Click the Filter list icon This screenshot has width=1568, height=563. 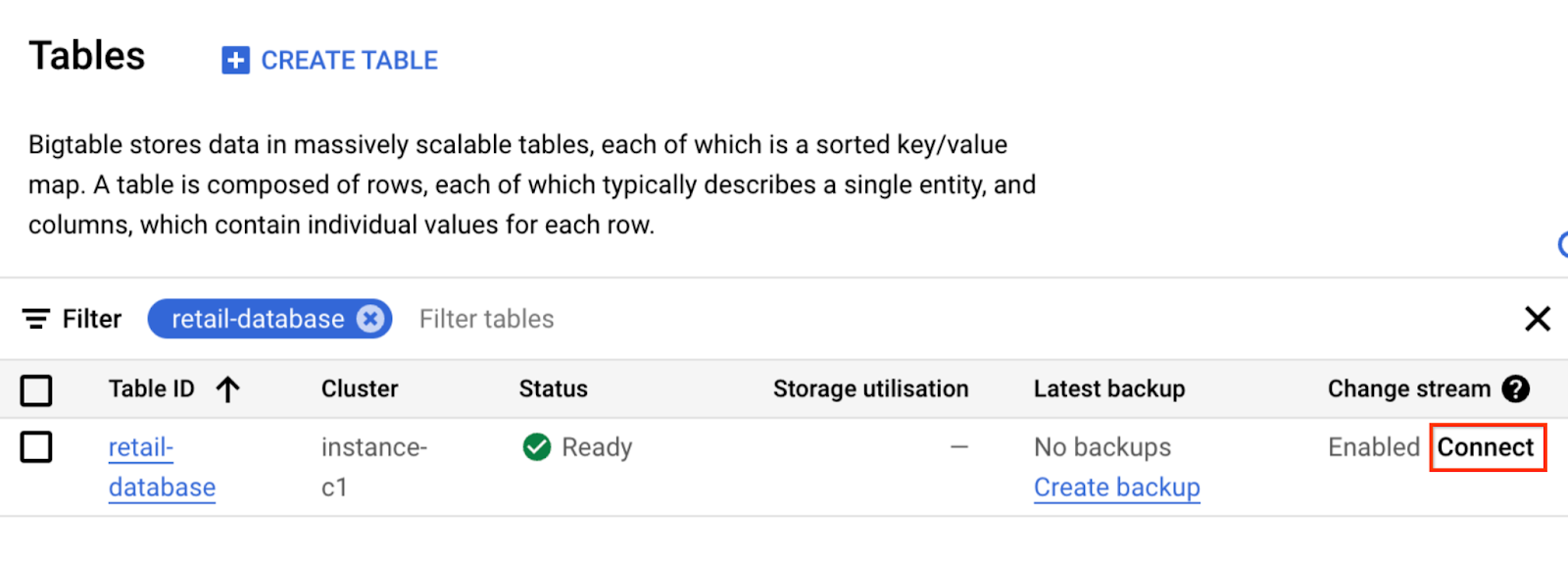(x=36, y=319)
